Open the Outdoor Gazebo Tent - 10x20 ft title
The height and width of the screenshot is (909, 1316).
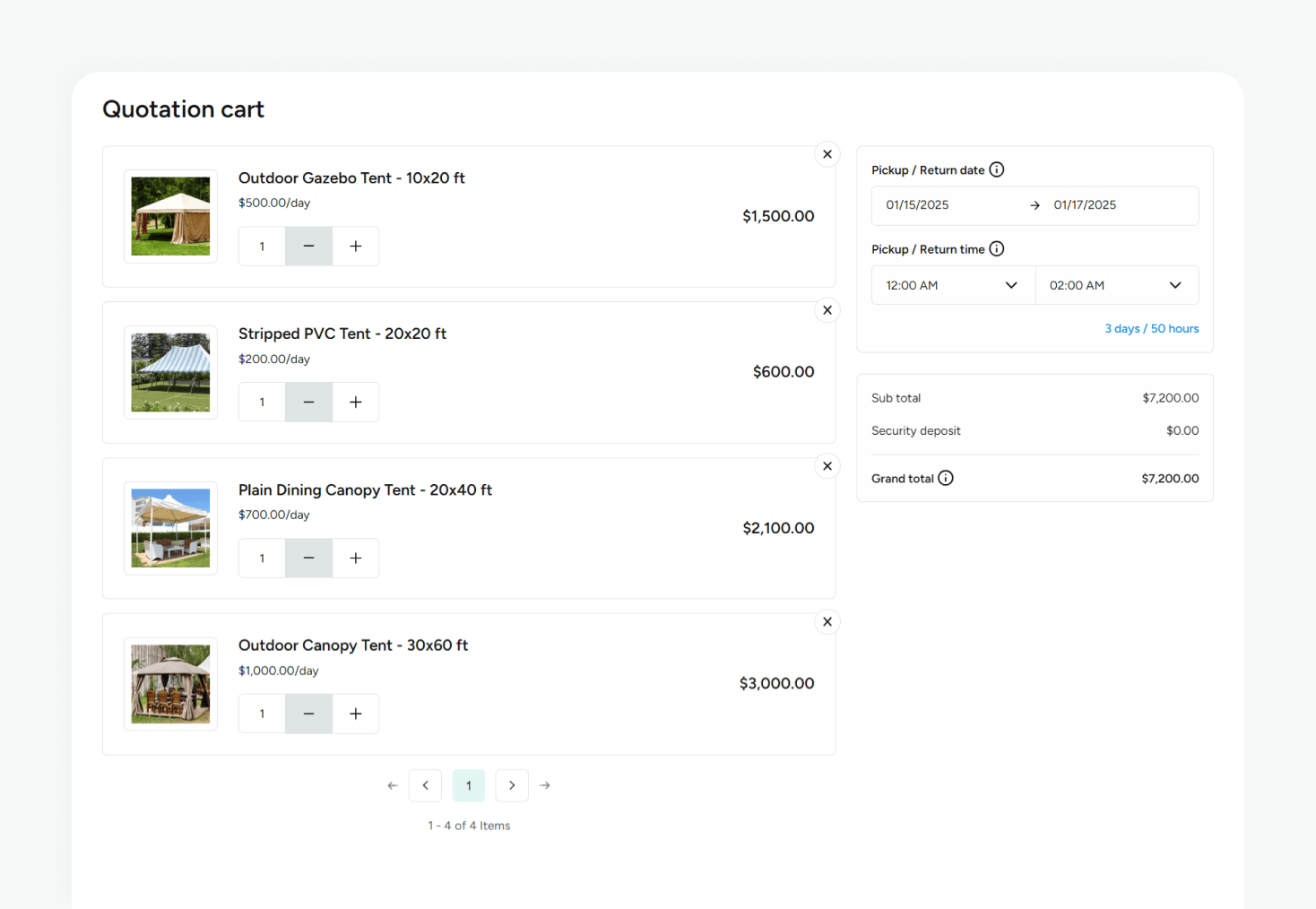(x=351, y=177)
